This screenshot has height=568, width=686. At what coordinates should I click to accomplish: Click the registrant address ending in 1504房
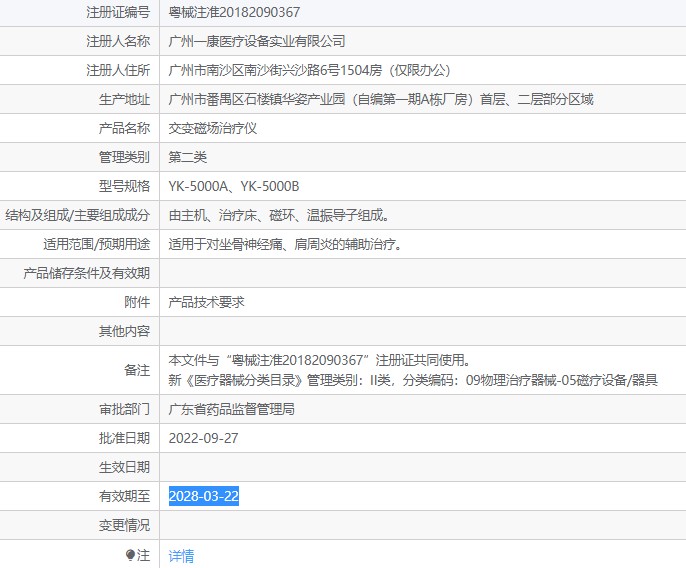pyautogui.click(x=310, y=70)
